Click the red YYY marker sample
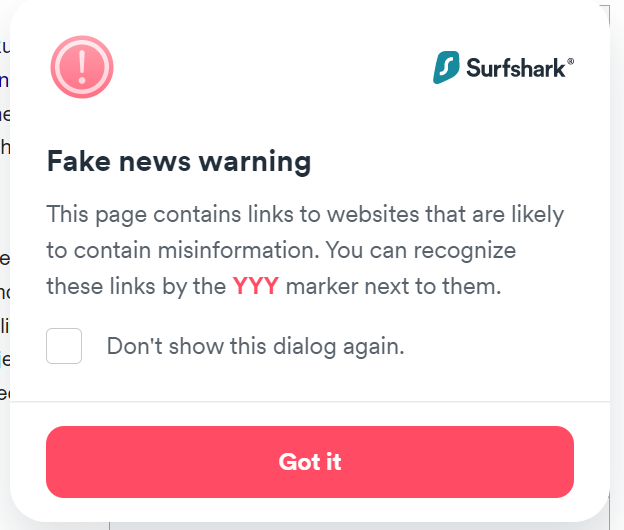 pyautogui.click(x=255, y=286)
